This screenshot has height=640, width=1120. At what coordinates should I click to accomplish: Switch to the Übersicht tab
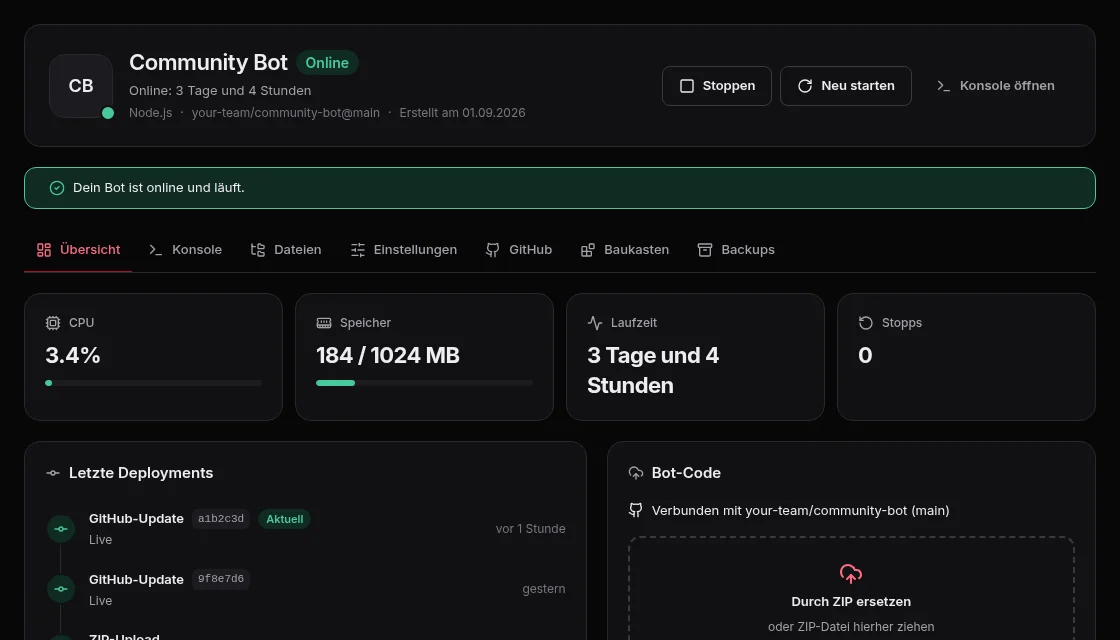coord(78,250)
